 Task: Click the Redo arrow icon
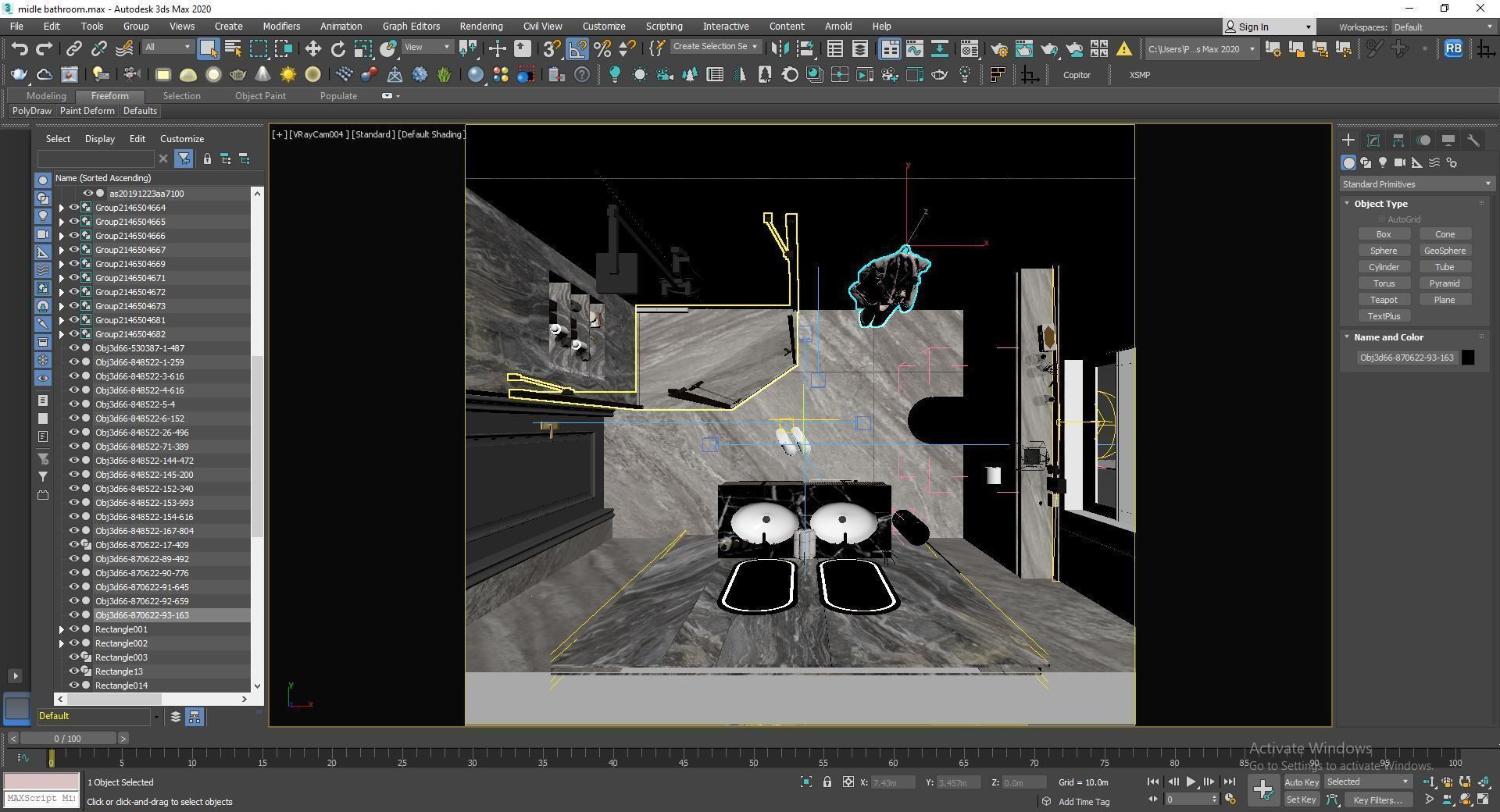[45, 48]
